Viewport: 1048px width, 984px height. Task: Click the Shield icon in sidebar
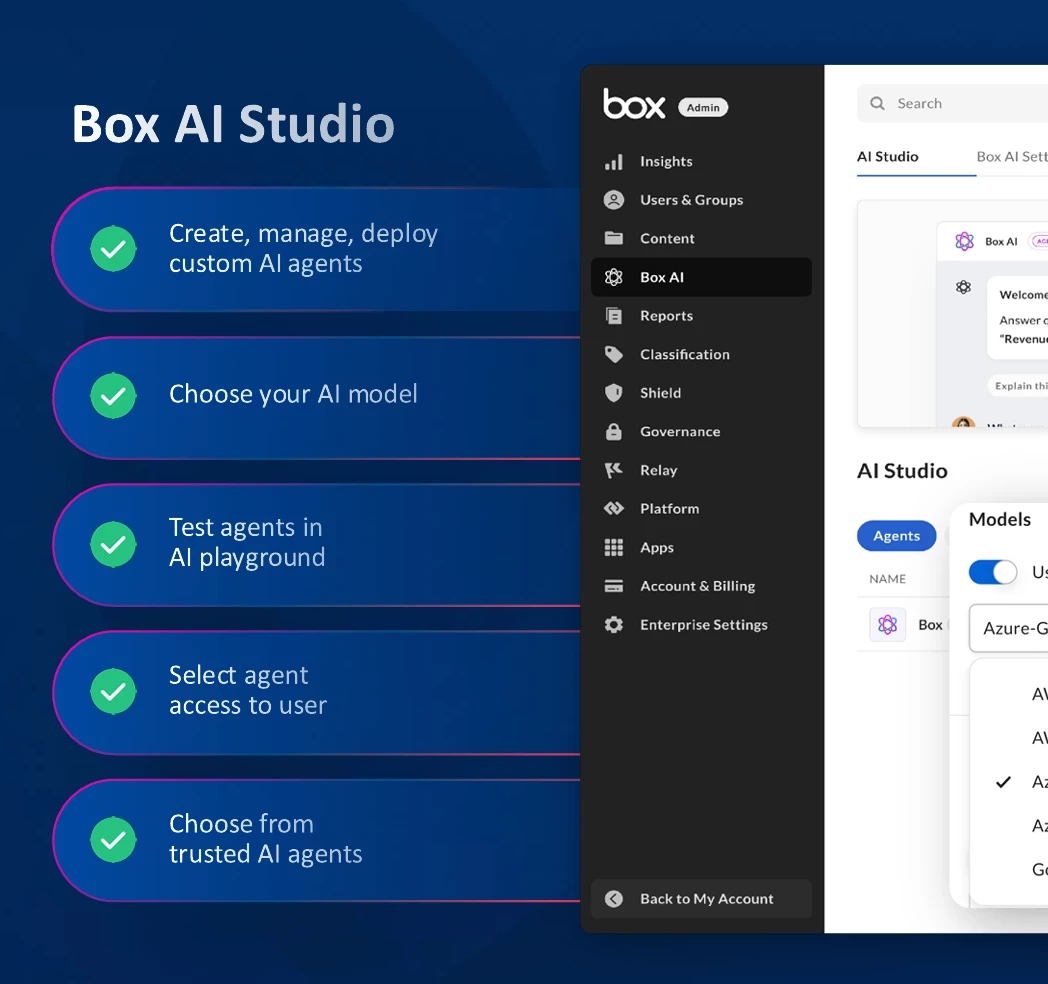pyautogui.click(x=614, y=393)
